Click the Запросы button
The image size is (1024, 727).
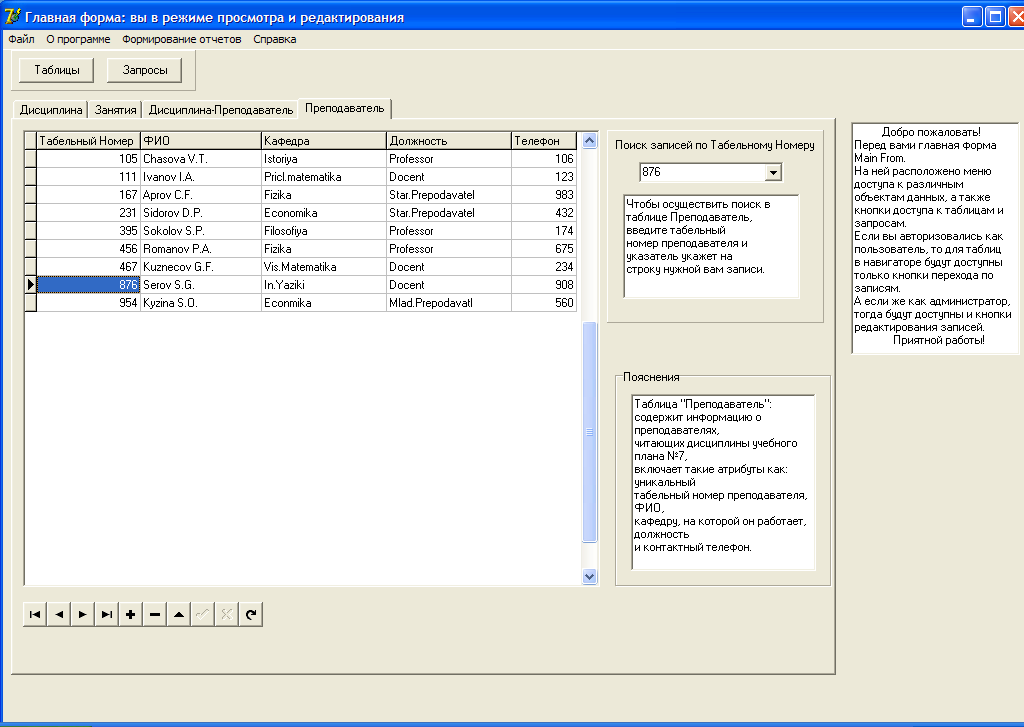[145, 70]
